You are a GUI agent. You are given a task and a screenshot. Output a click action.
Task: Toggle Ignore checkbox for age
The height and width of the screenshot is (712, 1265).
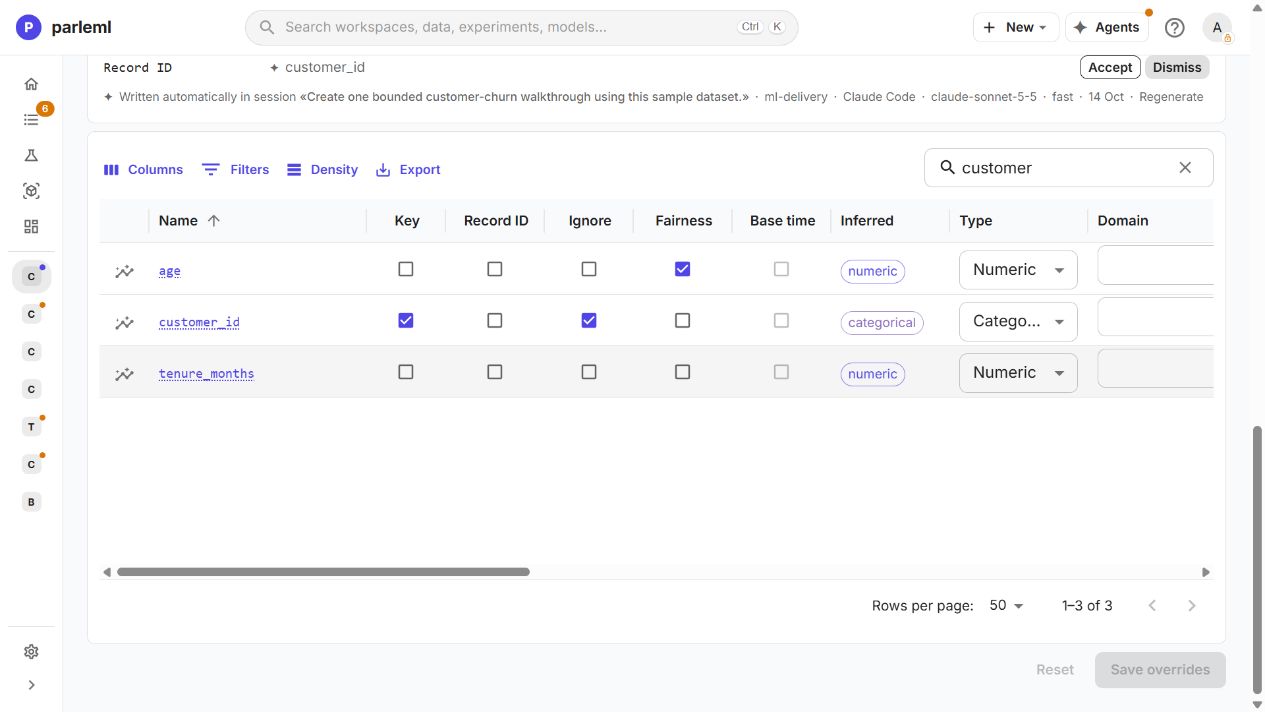click(588, 269)
